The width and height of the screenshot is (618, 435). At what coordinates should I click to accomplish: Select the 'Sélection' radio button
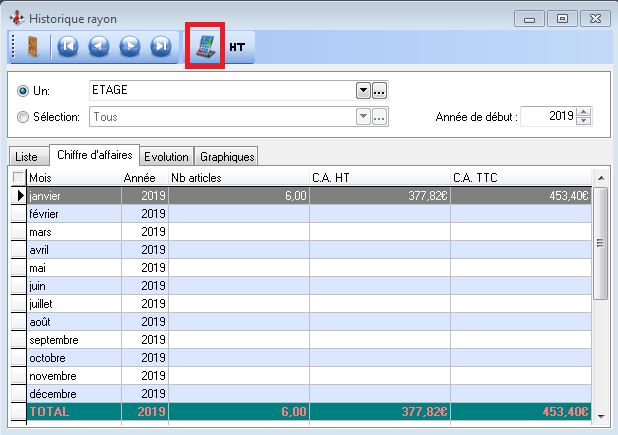click(x=23, y=117)
